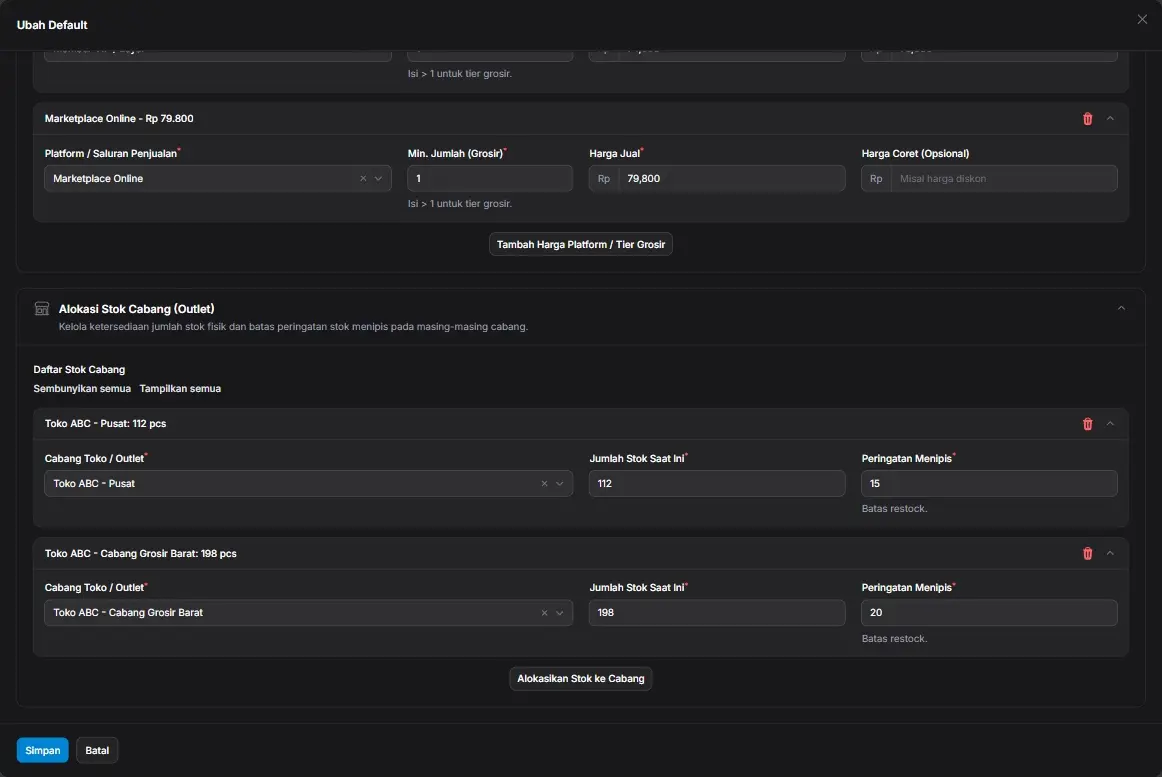Collapse the Cabang Grosir Barat: 198 pcs panel
This screenshot has width=1162, height=777.
click(1110, 554)
